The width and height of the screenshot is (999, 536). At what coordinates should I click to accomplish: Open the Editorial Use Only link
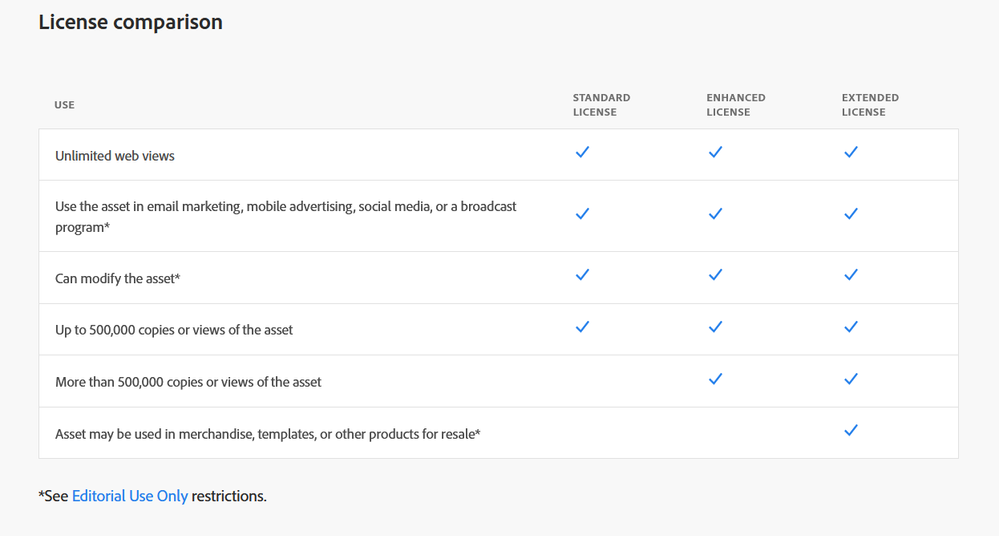tap(130, 496)
